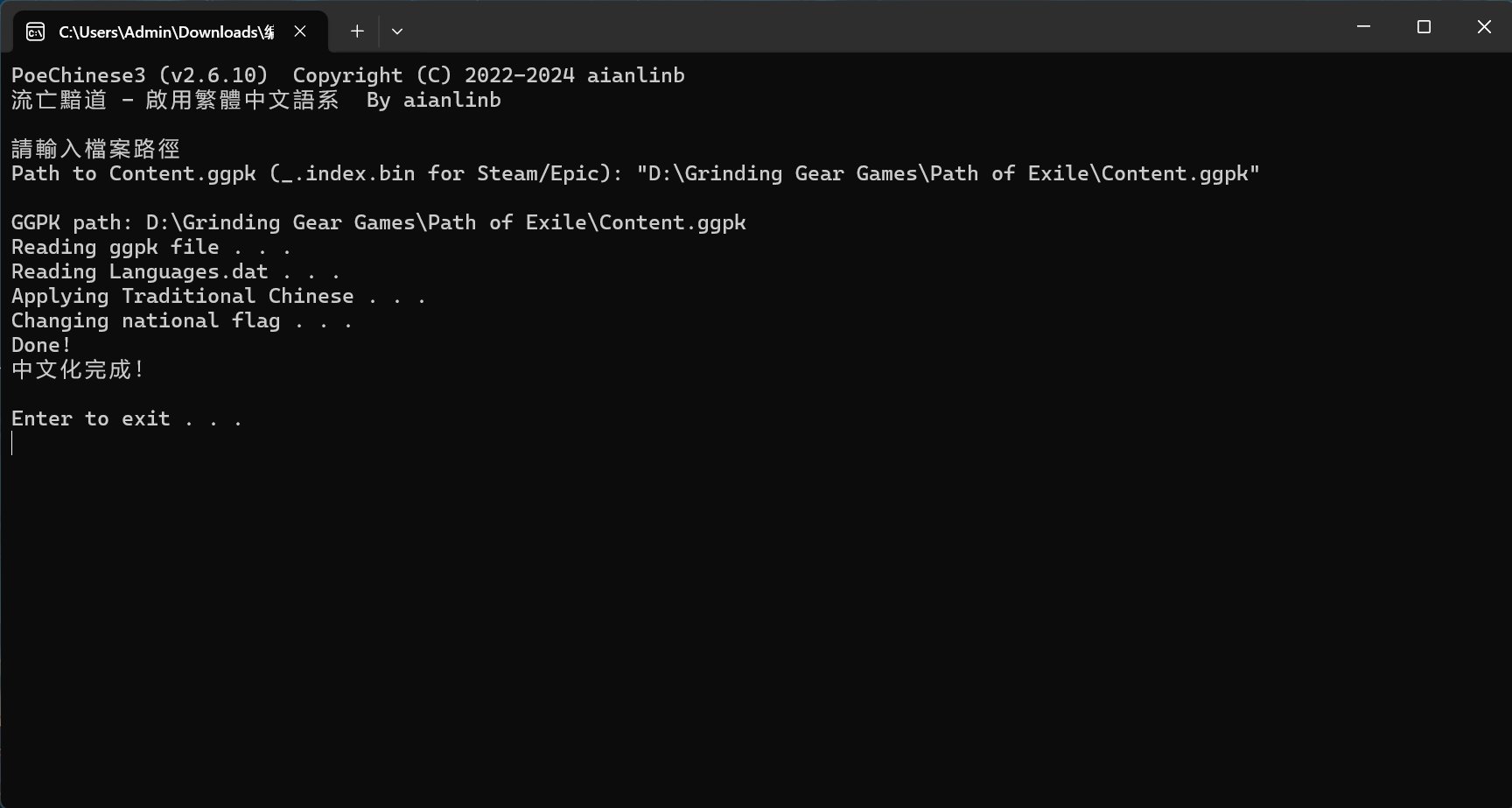This screenshot has height=808, width=1512.
Task: Click the 中文化完成! completion message
Action: [77, 369]
